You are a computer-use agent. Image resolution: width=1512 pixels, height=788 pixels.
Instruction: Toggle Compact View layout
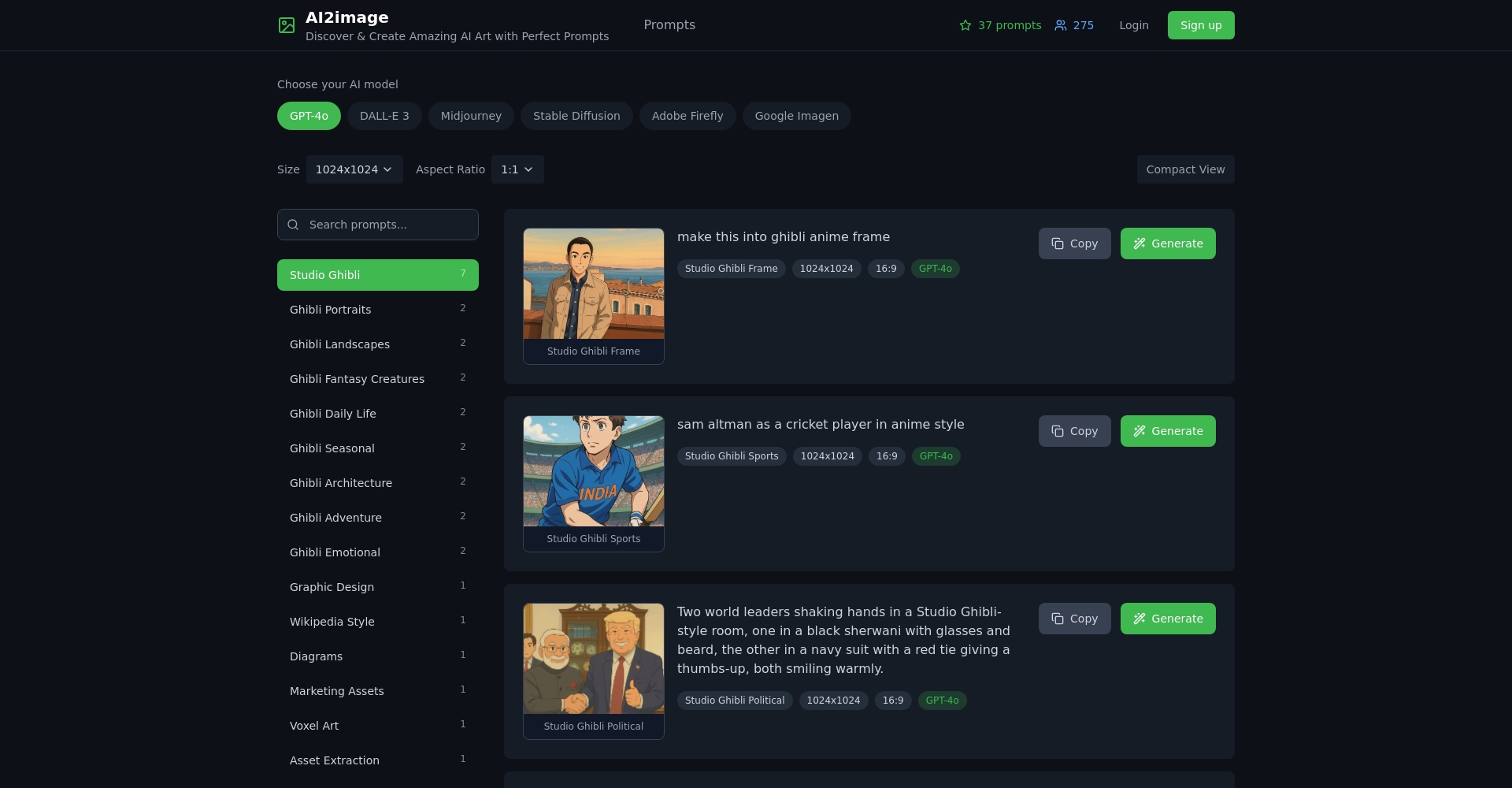(1185, 169)
